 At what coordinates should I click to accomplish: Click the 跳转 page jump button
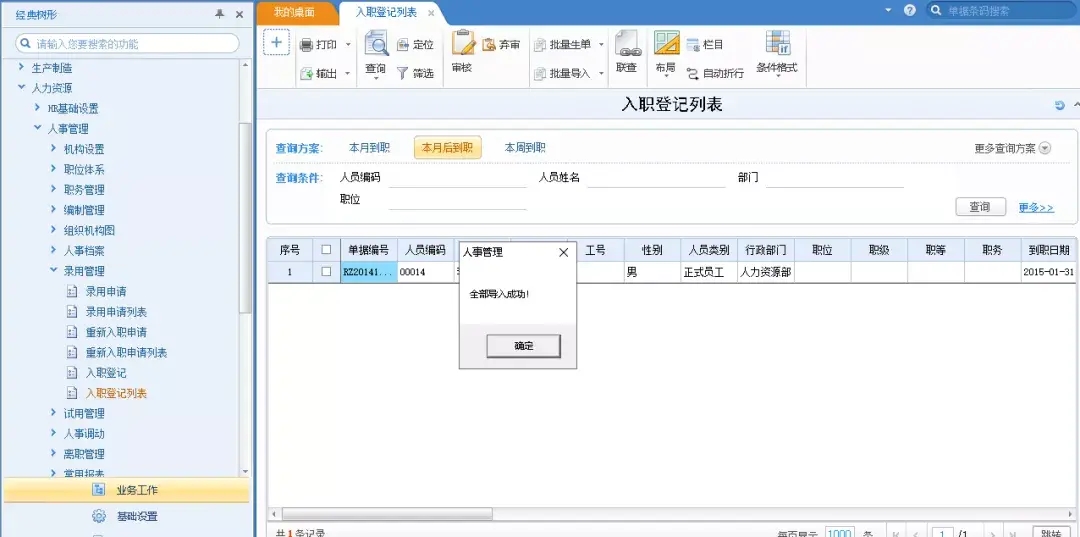click(x=1052, y=533)
